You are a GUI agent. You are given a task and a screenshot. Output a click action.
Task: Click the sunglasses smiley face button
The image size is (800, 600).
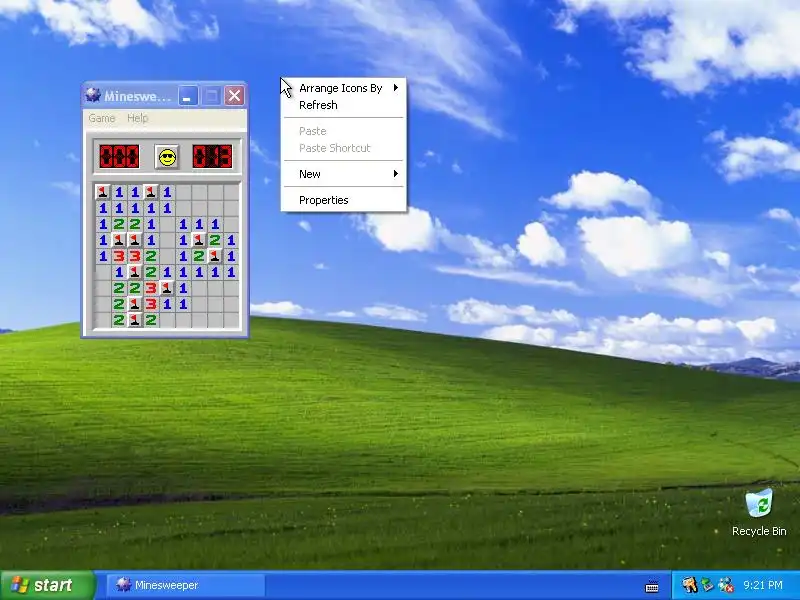(167, 157)
